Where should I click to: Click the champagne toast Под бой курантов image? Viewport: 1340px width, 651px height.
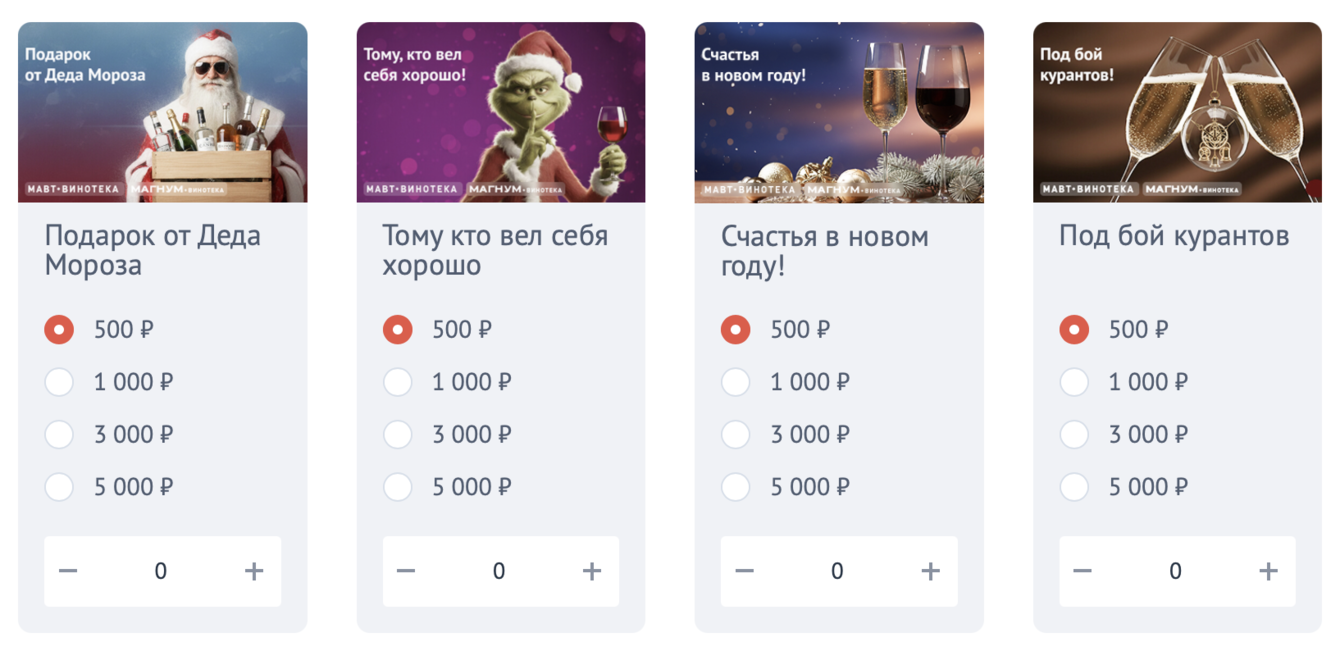1177,112
